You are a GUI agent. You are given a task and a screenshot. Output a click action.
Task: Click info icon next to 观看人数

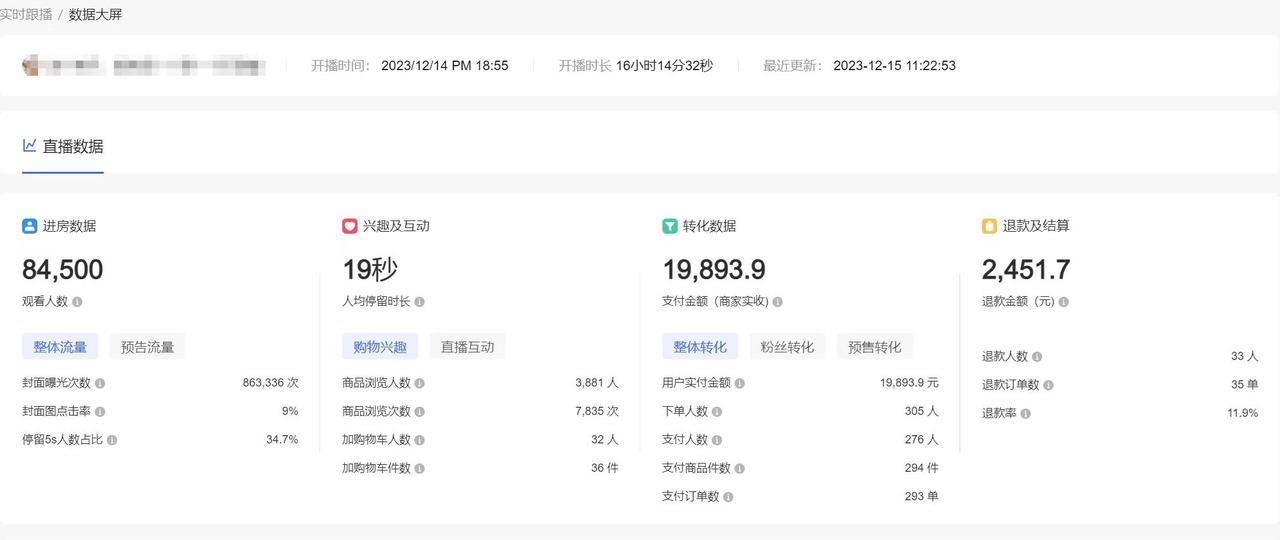tap(77, 301)
